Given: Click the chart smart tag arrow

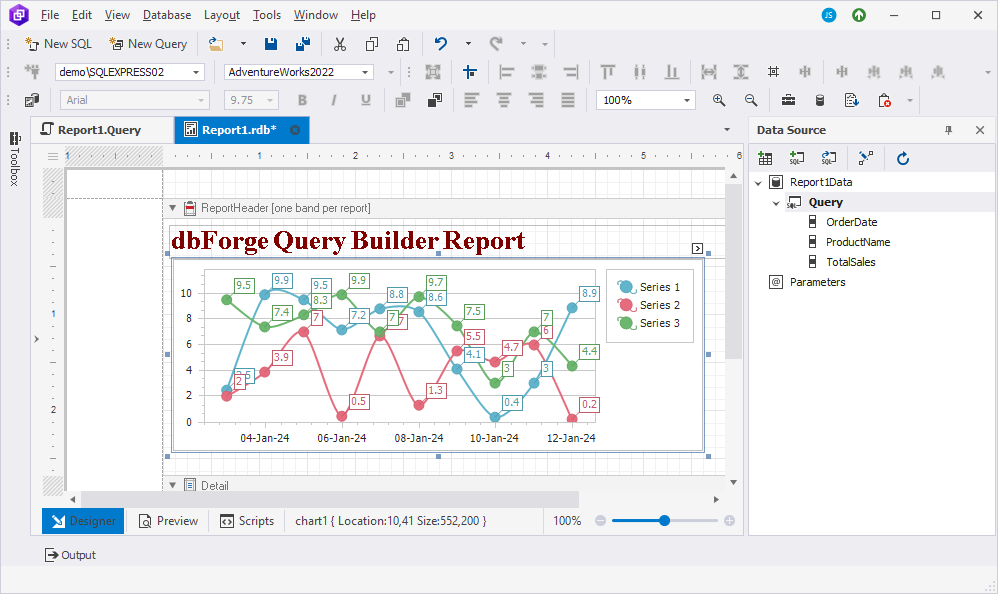Looking at the screenshot, I should click(x=697, y=248).
